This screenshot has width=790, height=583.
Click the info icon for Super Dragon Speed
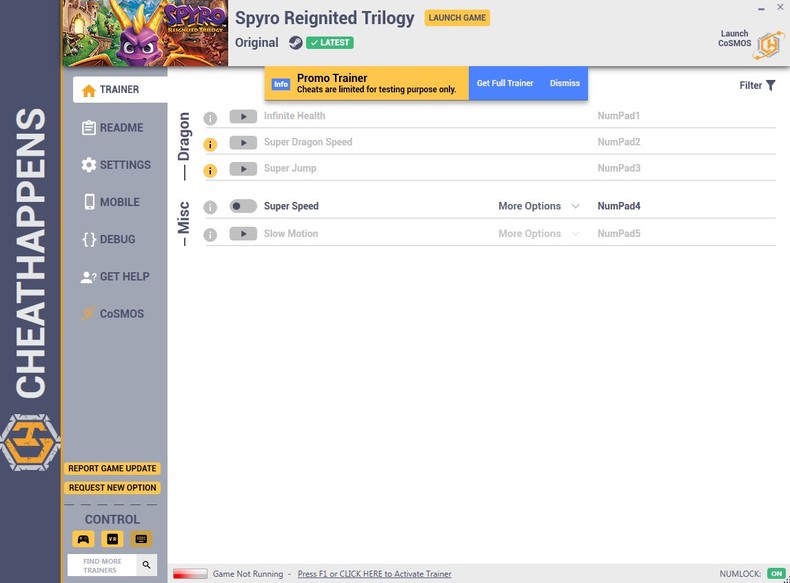click(x=210, y=145)
